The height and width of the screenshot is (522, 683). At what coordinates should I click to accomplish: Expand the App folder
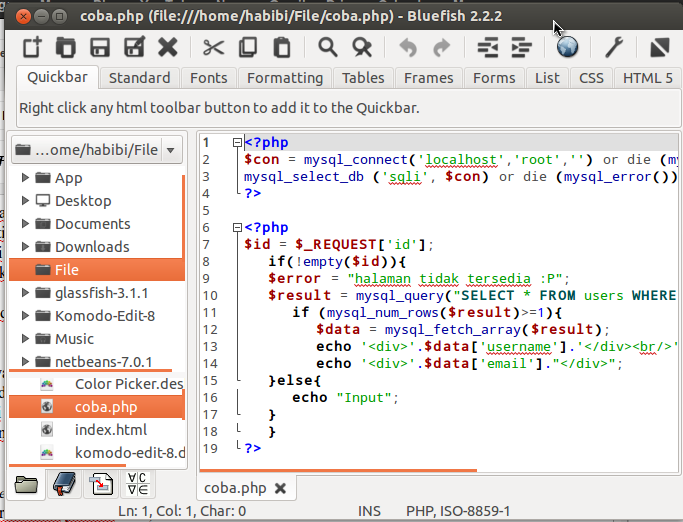(x=25, y=177)
